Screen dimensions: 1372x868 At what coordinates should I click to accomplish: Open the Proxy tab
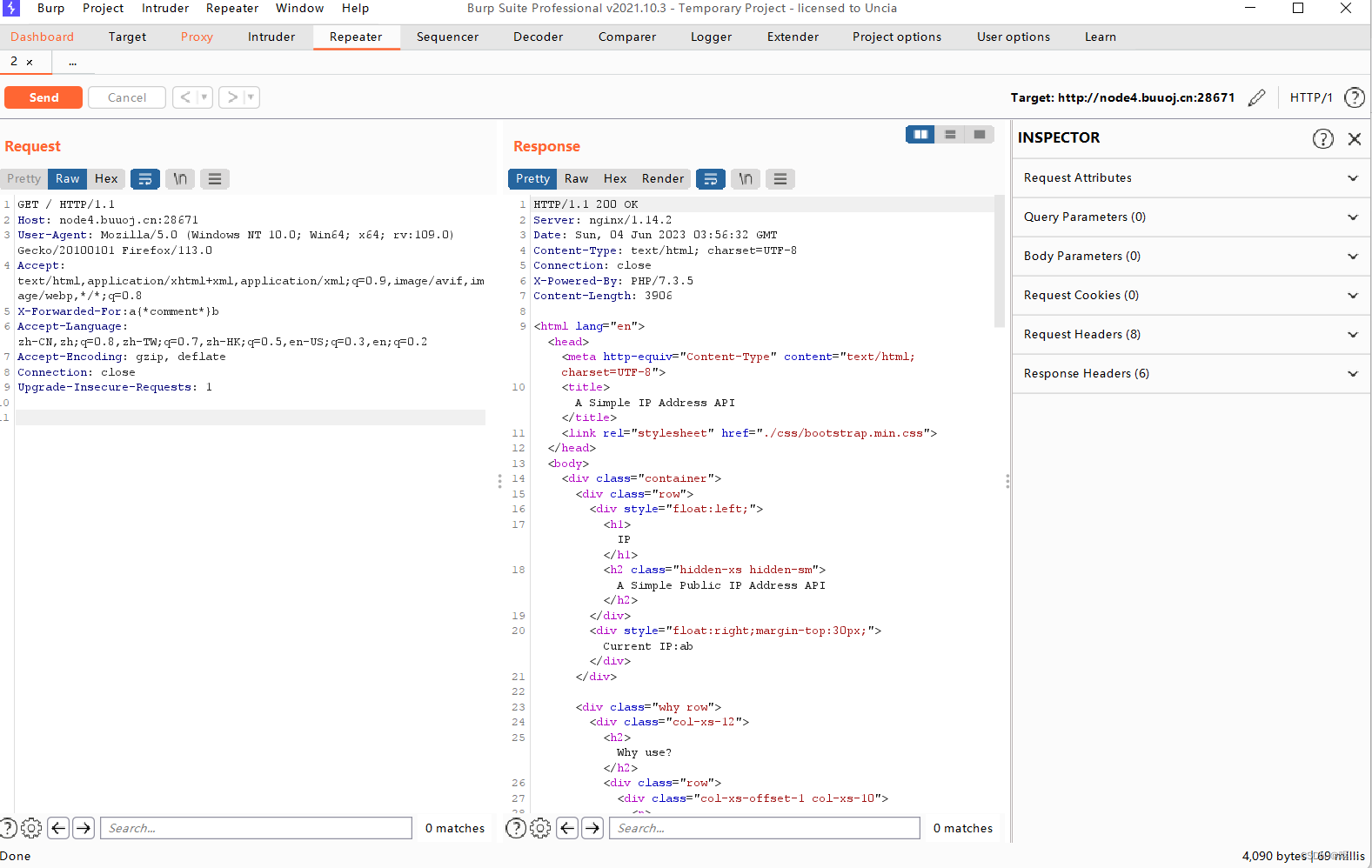[x=197, y=37]
